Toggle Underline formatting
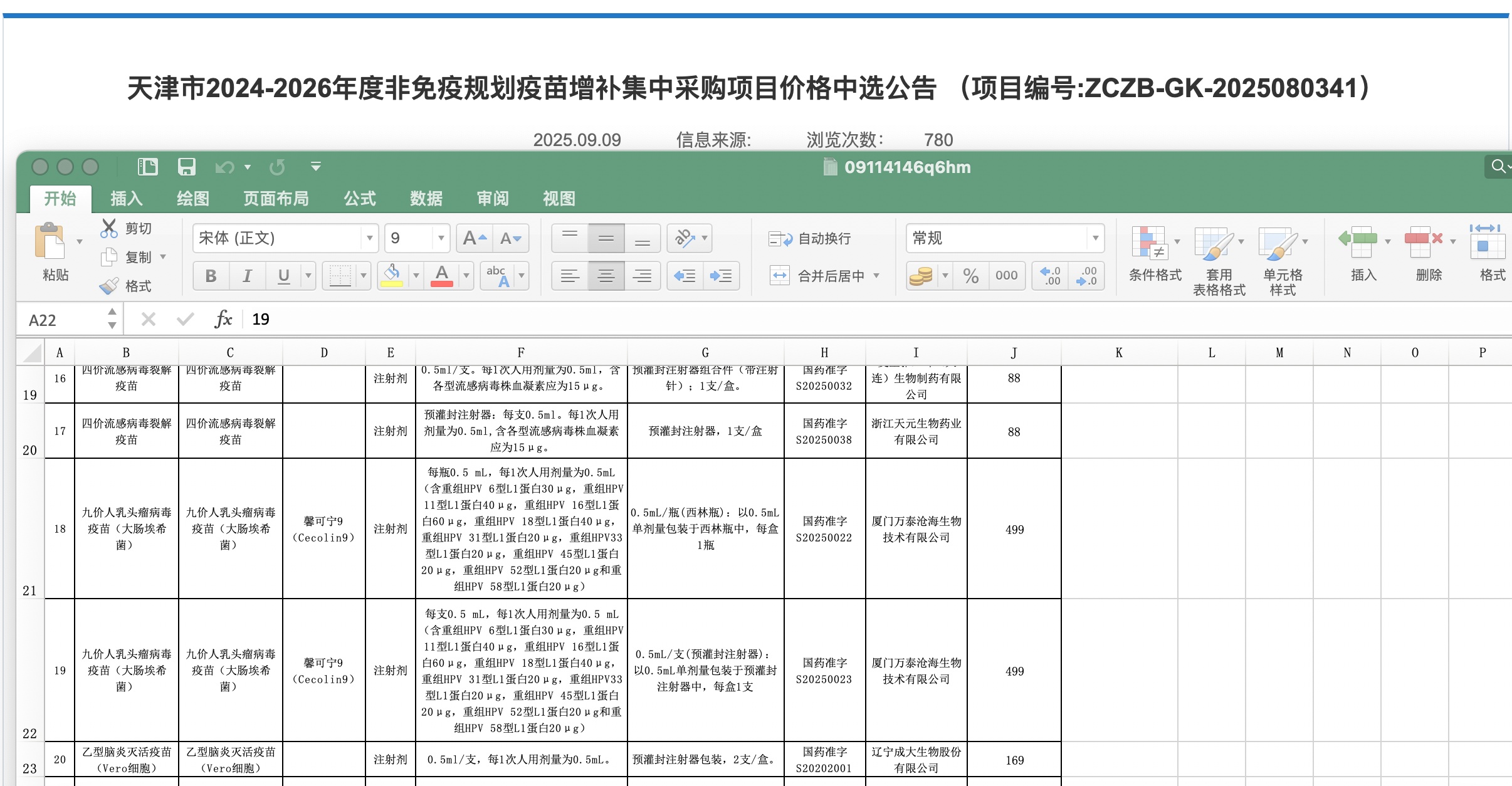This screenshot has height=786, width=1512. coord(283,276)
